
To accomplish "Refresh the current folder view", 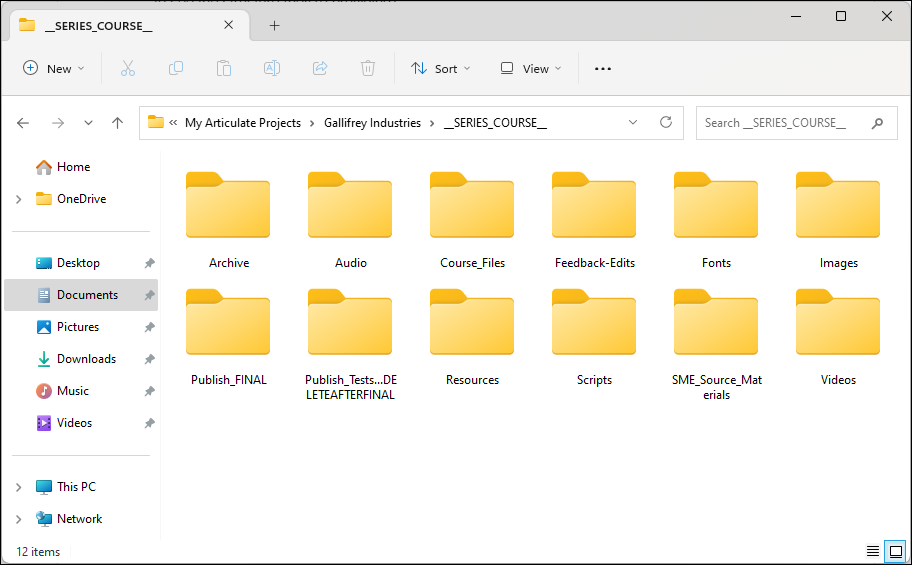I will pyautogui.click(x=666, y=123).
